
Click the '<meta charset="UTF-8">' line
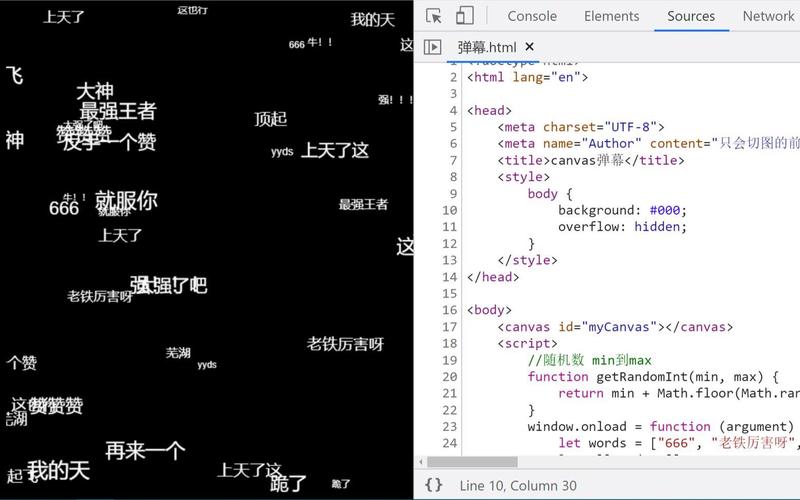pyautogui.click(x=581, y=127)
